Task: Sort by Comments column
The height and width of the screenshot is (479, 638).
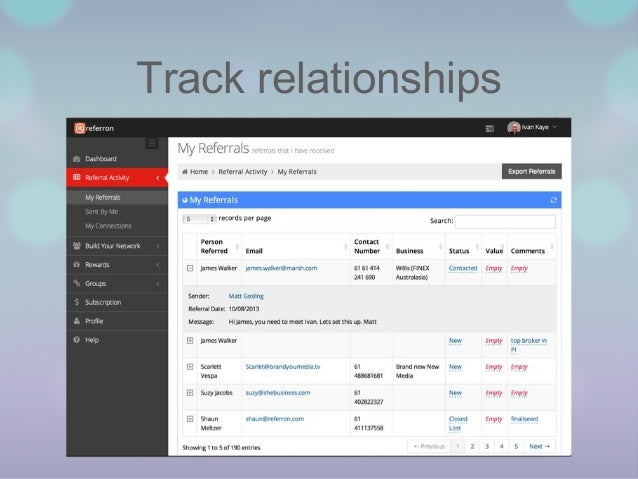Action: tap(531, 246)
